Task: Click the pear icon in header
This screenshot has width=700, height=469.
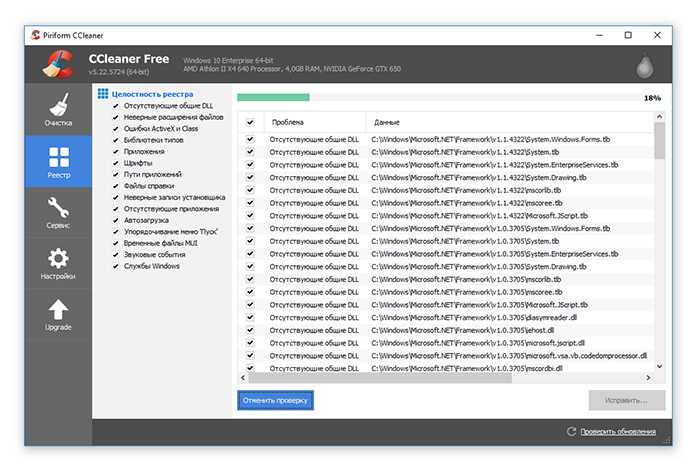Action: click(x=645, y=66)
